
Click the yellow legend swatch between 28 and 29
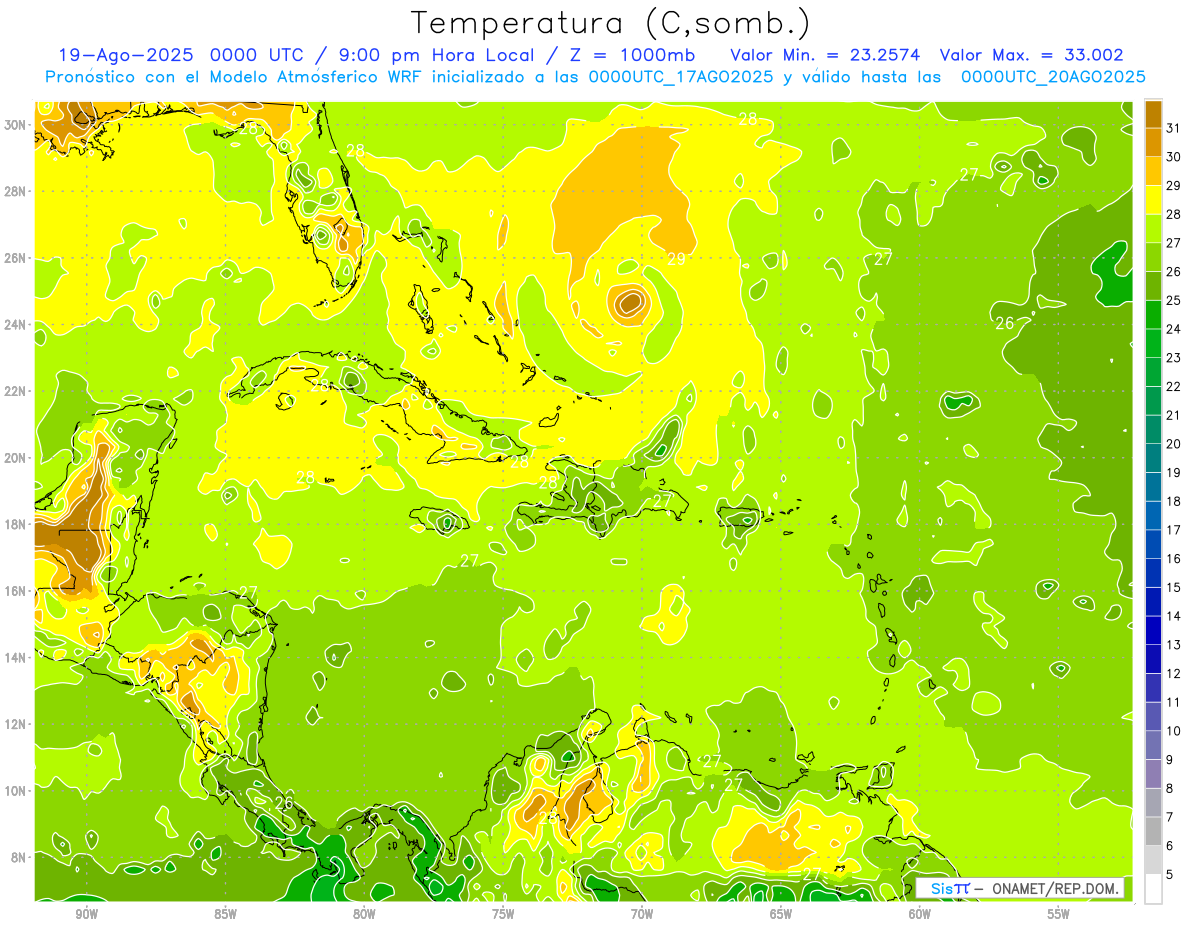[x=1153, y=200]
